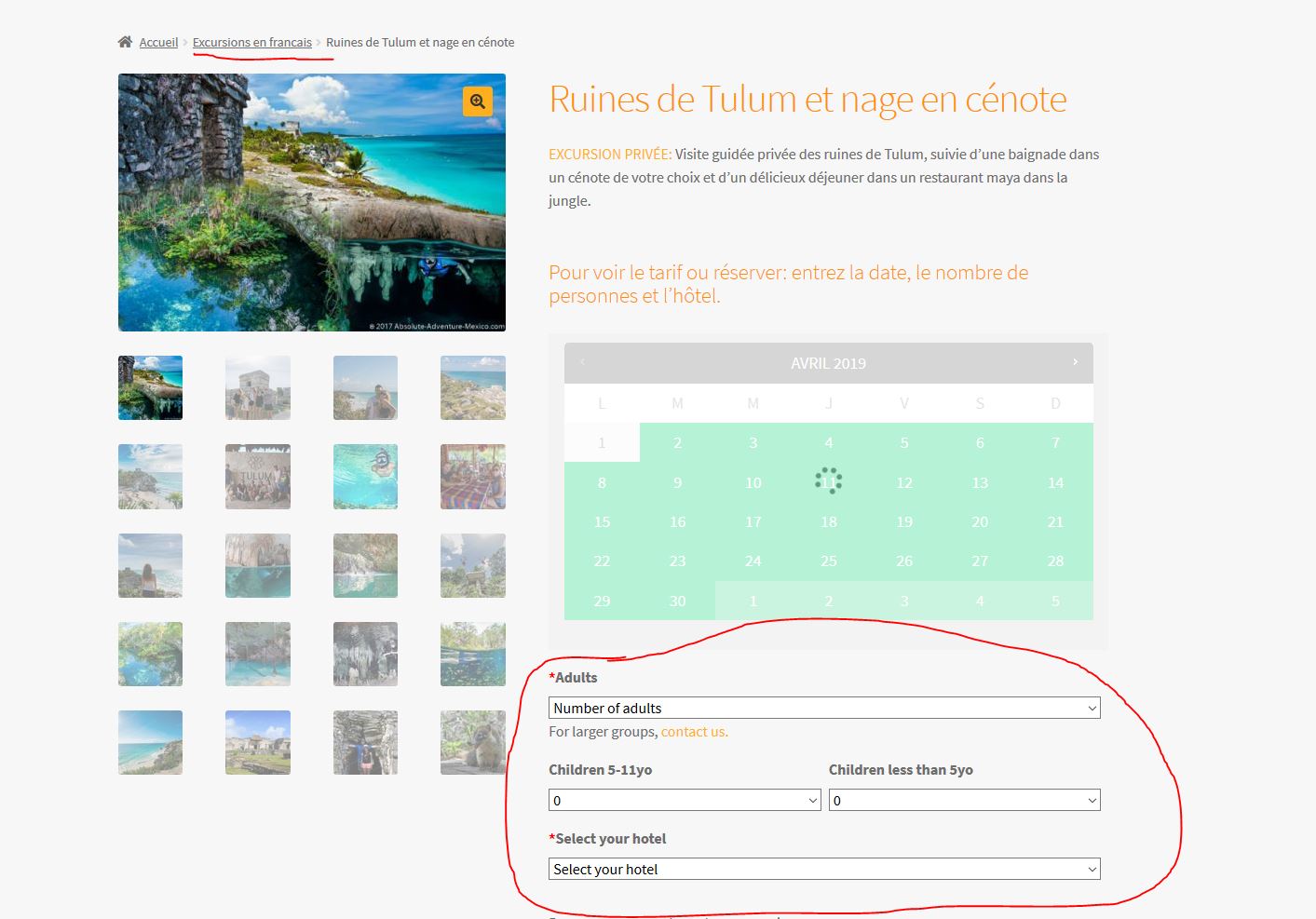Select thumbnail of group before stone temple
The height and width of the screenshot is (919, 1316).
[258, 387]
